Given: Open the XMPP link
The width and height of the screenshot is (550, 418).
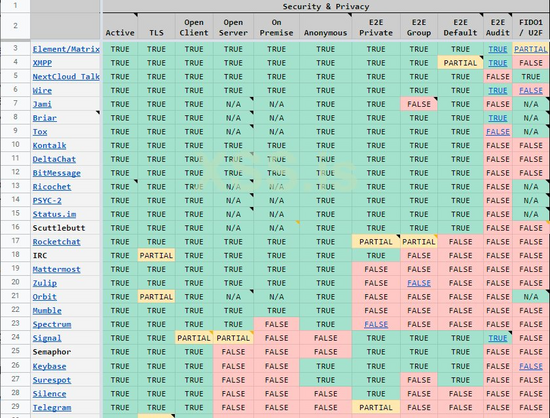Looking at the screenshot, I should point(42,63).
